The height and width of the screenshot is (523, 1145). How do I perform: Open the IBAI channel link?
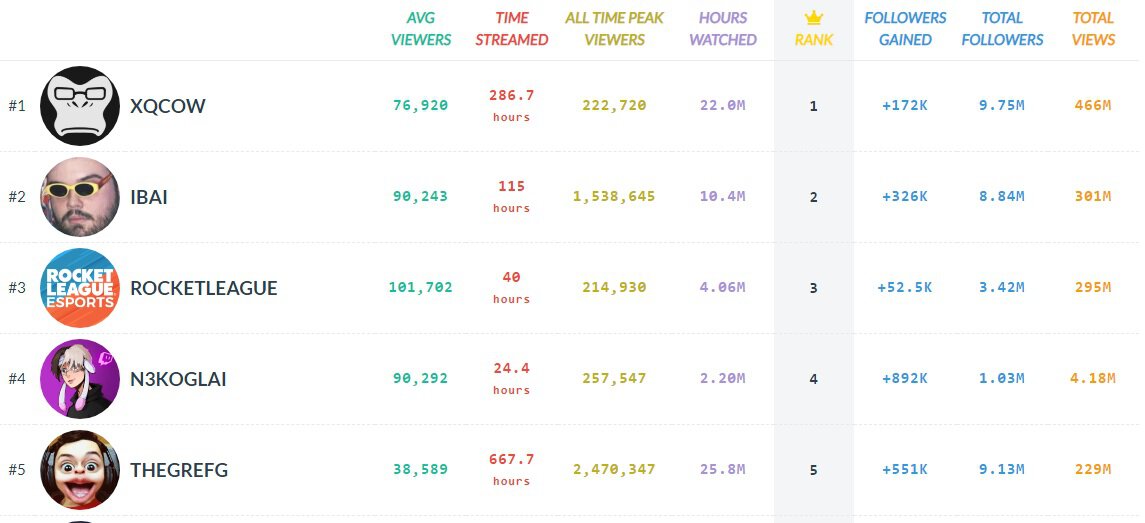pos(149,197)
